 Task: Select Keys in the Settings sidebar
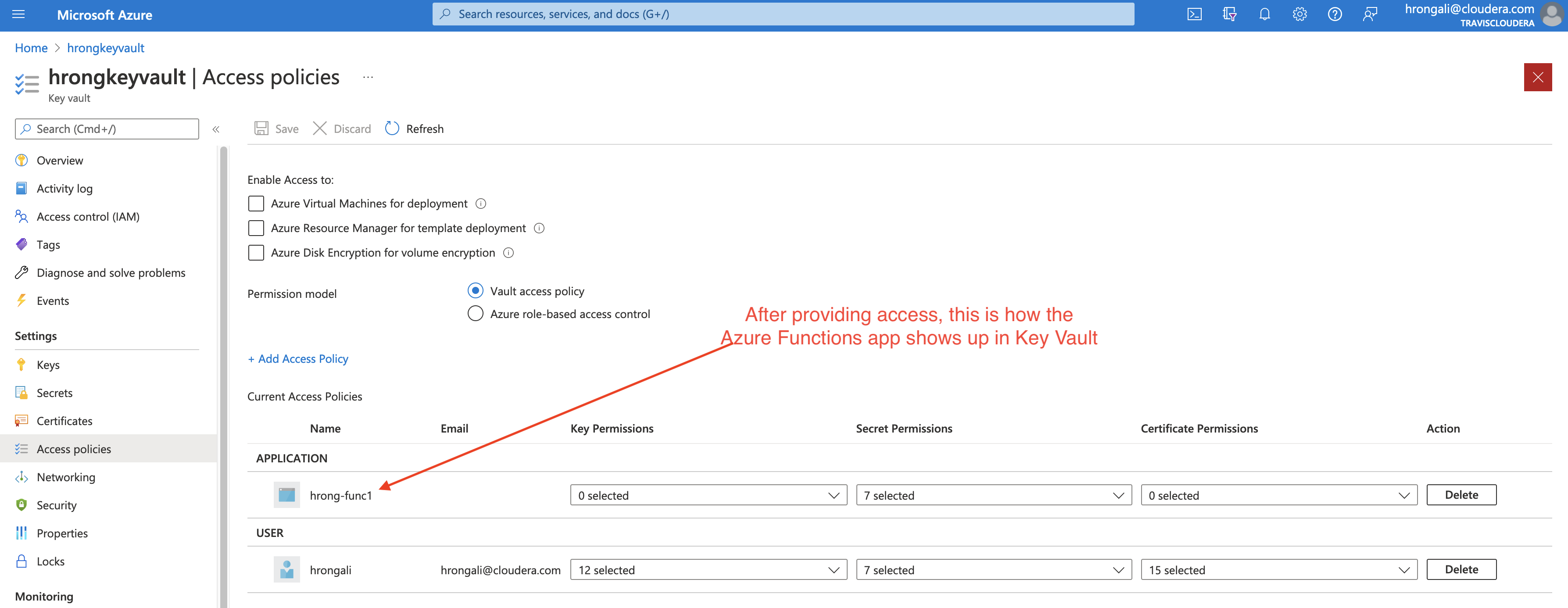click(x=47, y=365)
